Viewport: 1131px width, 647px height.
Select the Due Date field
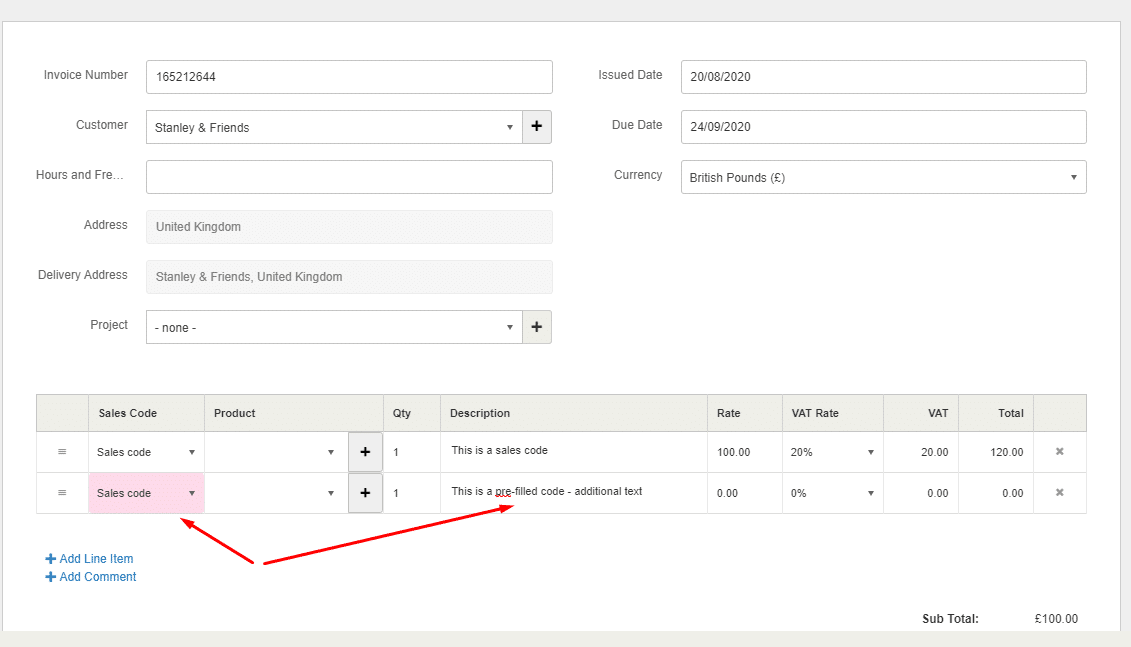[x=883, y=127]
